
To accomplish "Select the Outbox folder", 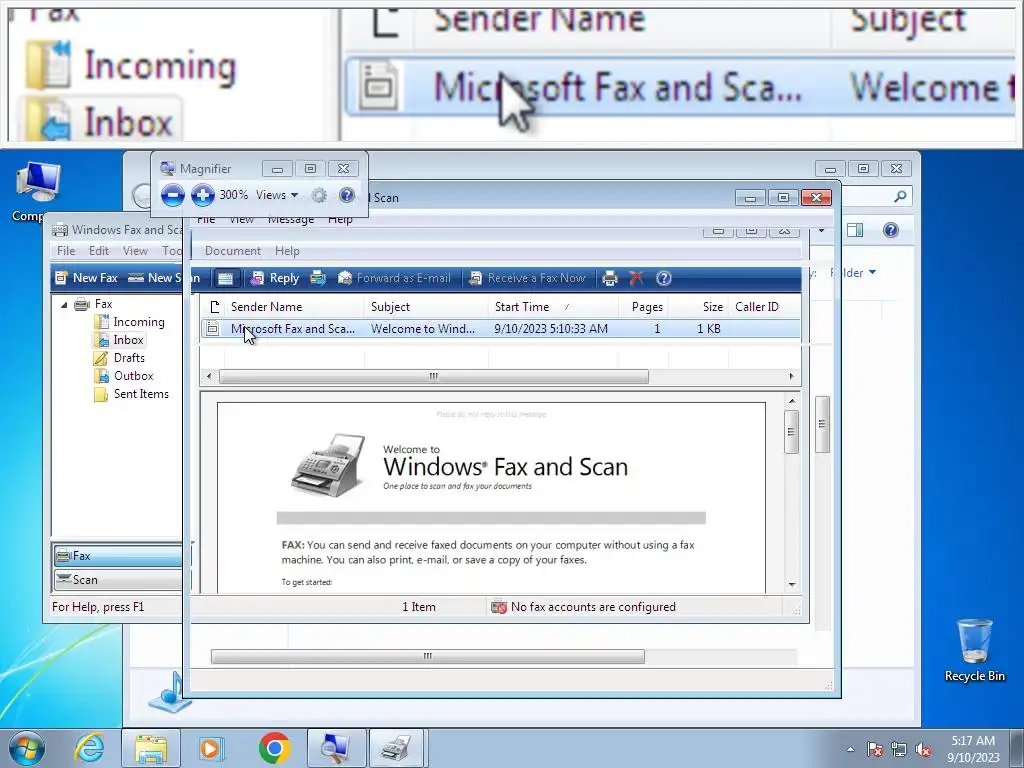I will coord(133,376).
